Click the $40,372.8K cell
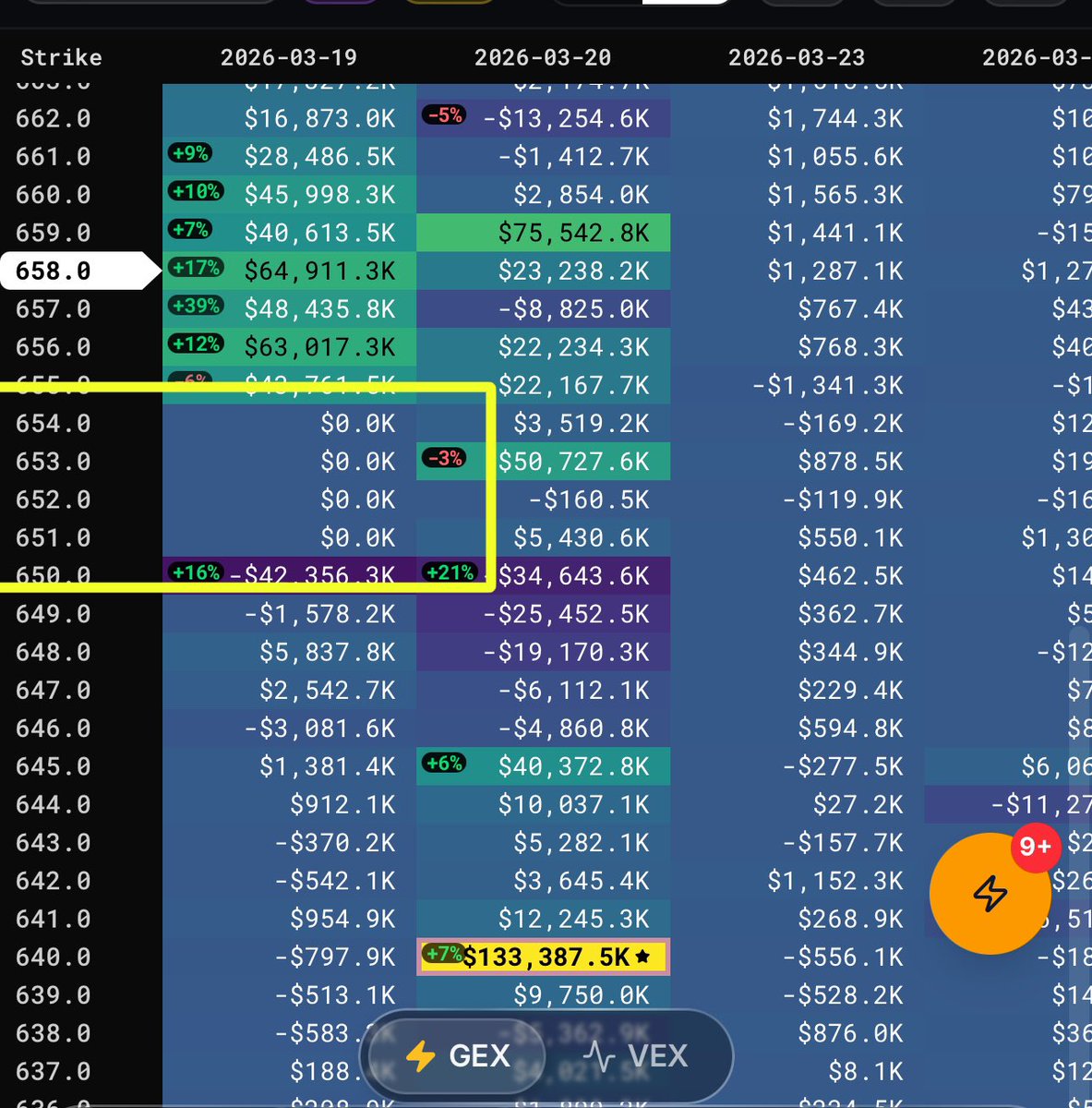 pyautogui.click(x=544, y=766)
